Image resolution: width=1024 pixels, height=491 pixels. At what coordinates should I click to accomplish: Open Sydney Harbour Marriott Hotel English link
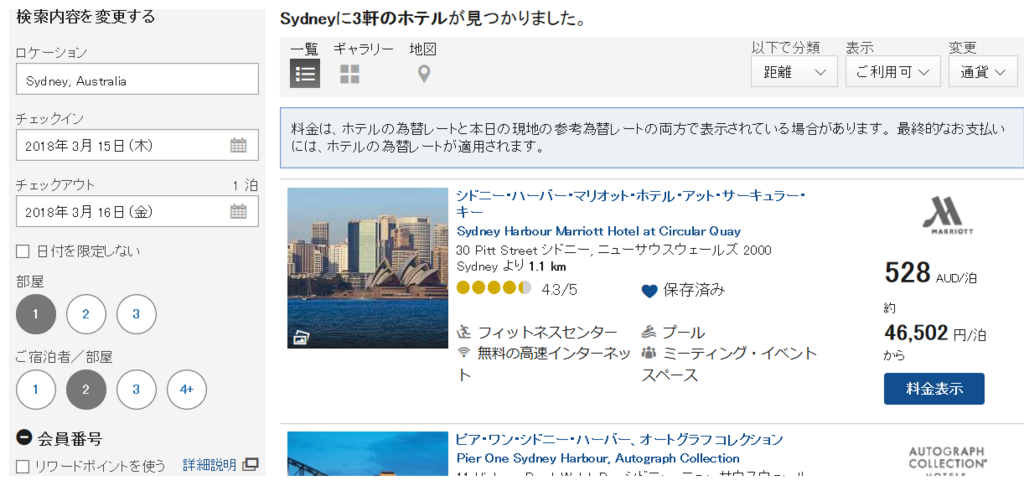click(x=599, y=231)
